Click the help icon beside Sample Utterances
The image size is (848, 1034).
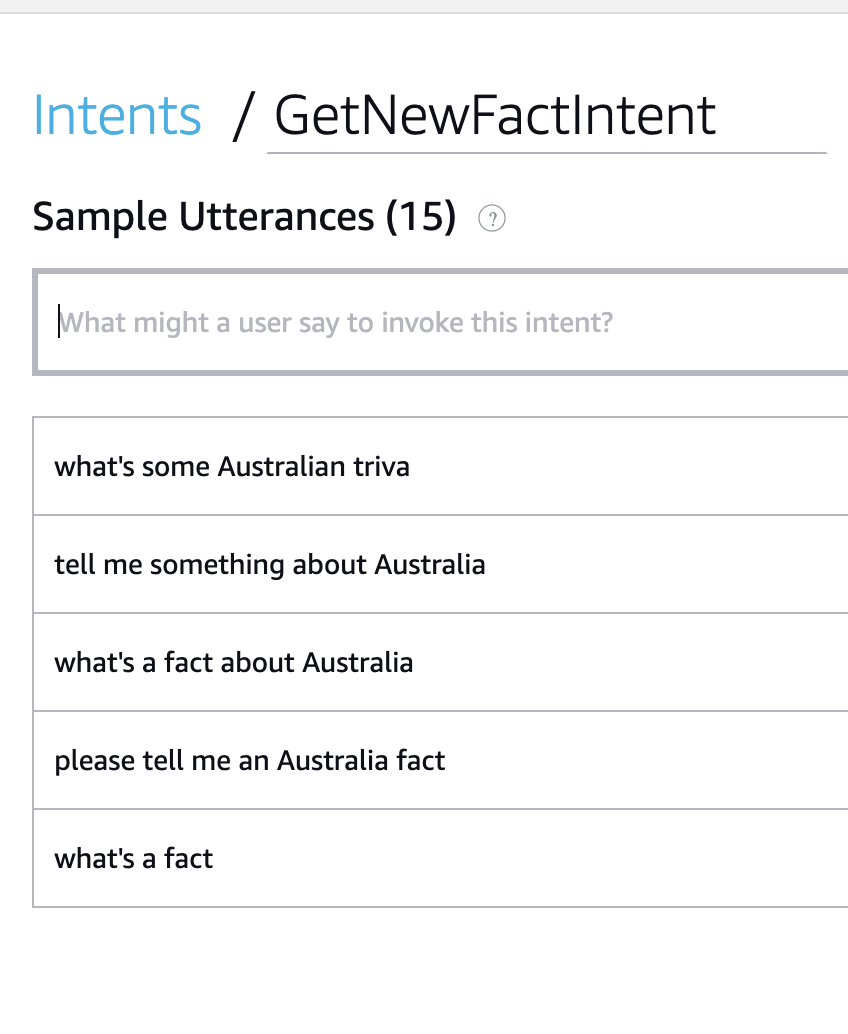pyautogui.click(x=492, y=218)
